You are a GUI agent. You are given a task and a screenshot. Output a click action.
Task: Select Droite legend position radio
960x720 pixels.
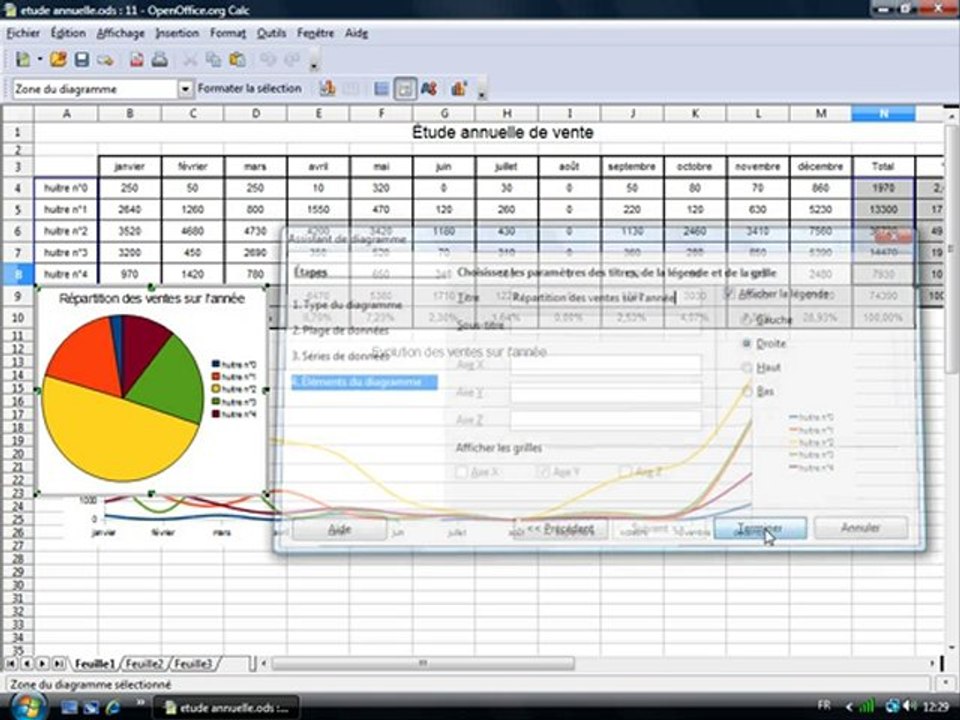746,343
